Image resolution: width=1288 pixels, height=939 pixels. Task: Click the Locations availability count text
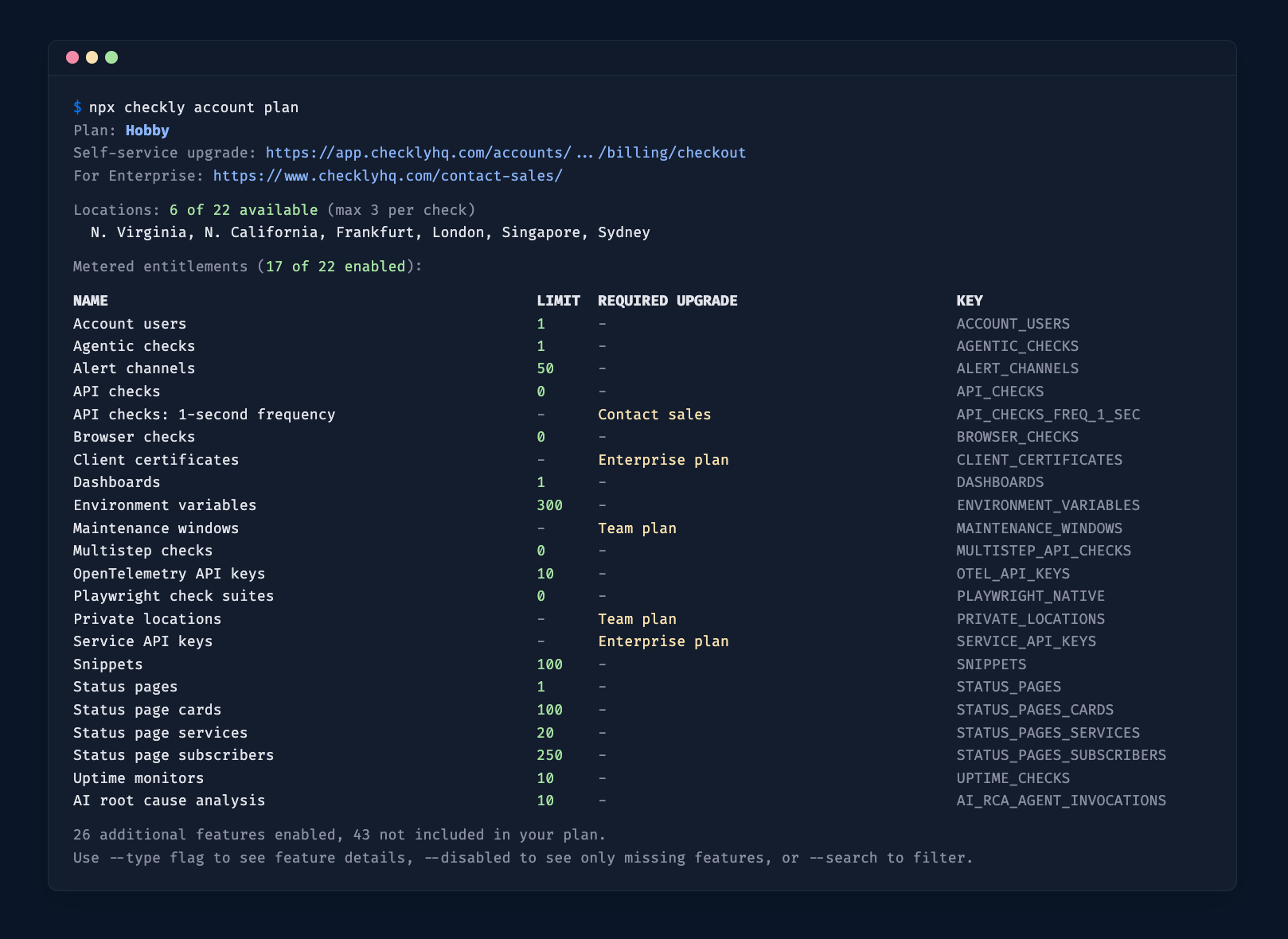(242, 209)
